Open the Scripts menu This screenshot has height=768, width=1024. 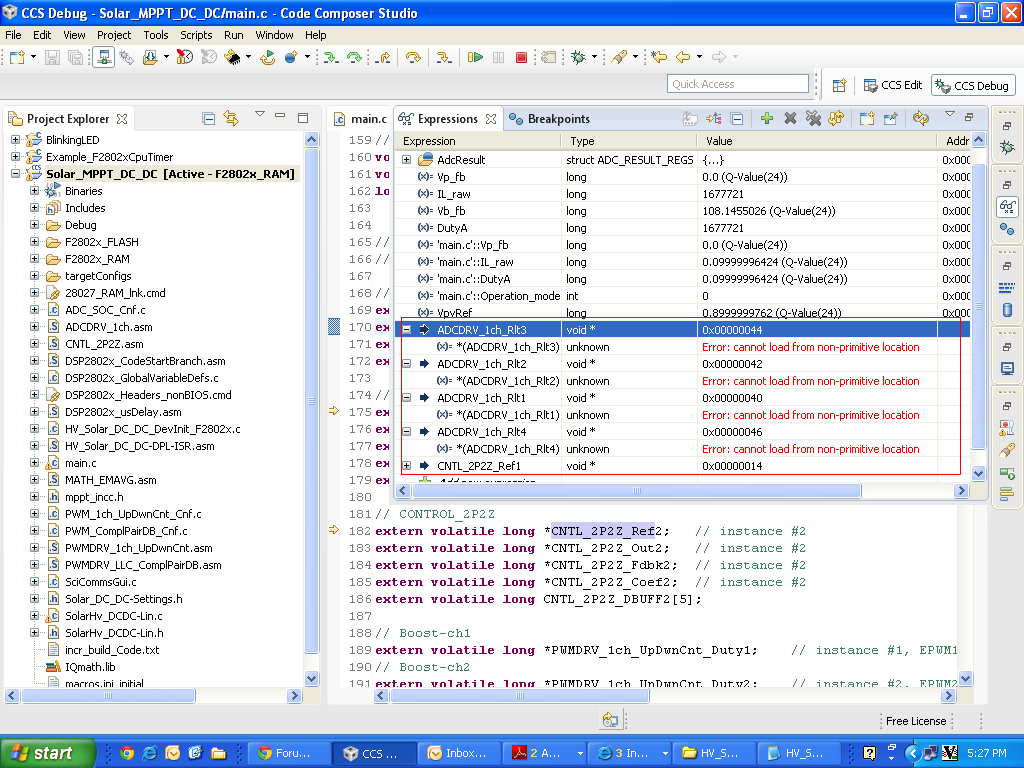click(196, 34)
